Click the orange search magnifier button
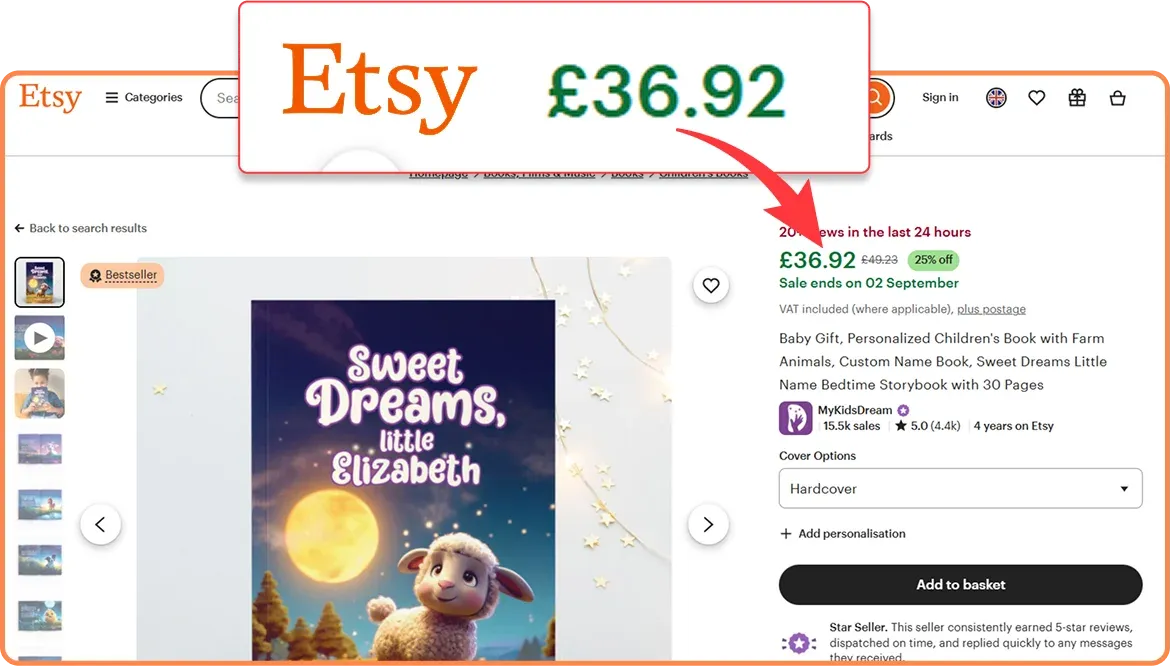Image resolution: width=1171 pixels, height=666 pixels. pyautogui.click(x=879, y=97)
